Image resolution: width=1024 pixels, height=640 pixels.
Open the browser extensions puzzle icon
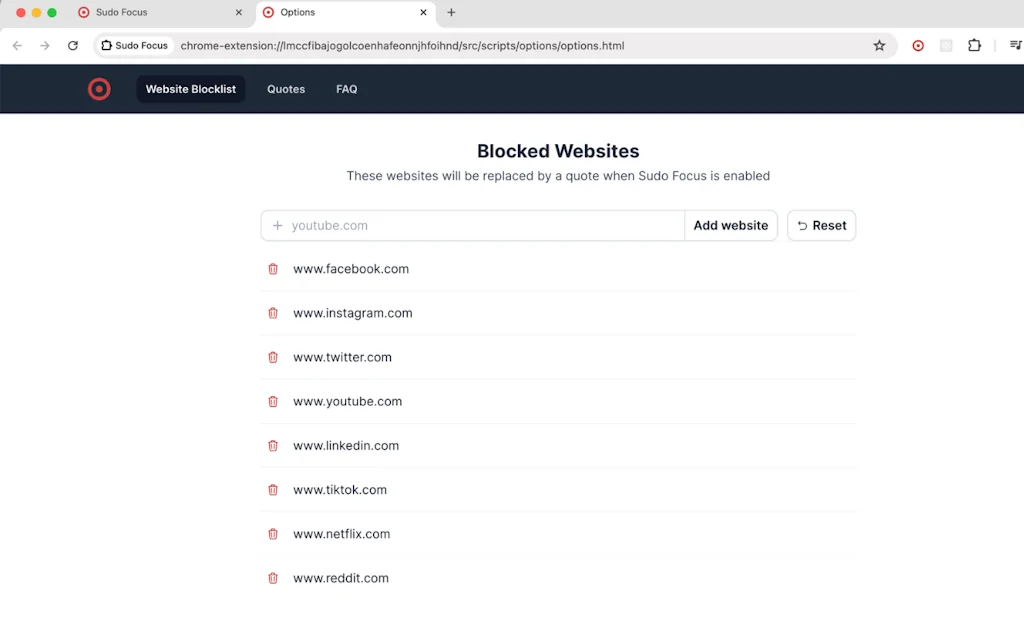point(974,45)
